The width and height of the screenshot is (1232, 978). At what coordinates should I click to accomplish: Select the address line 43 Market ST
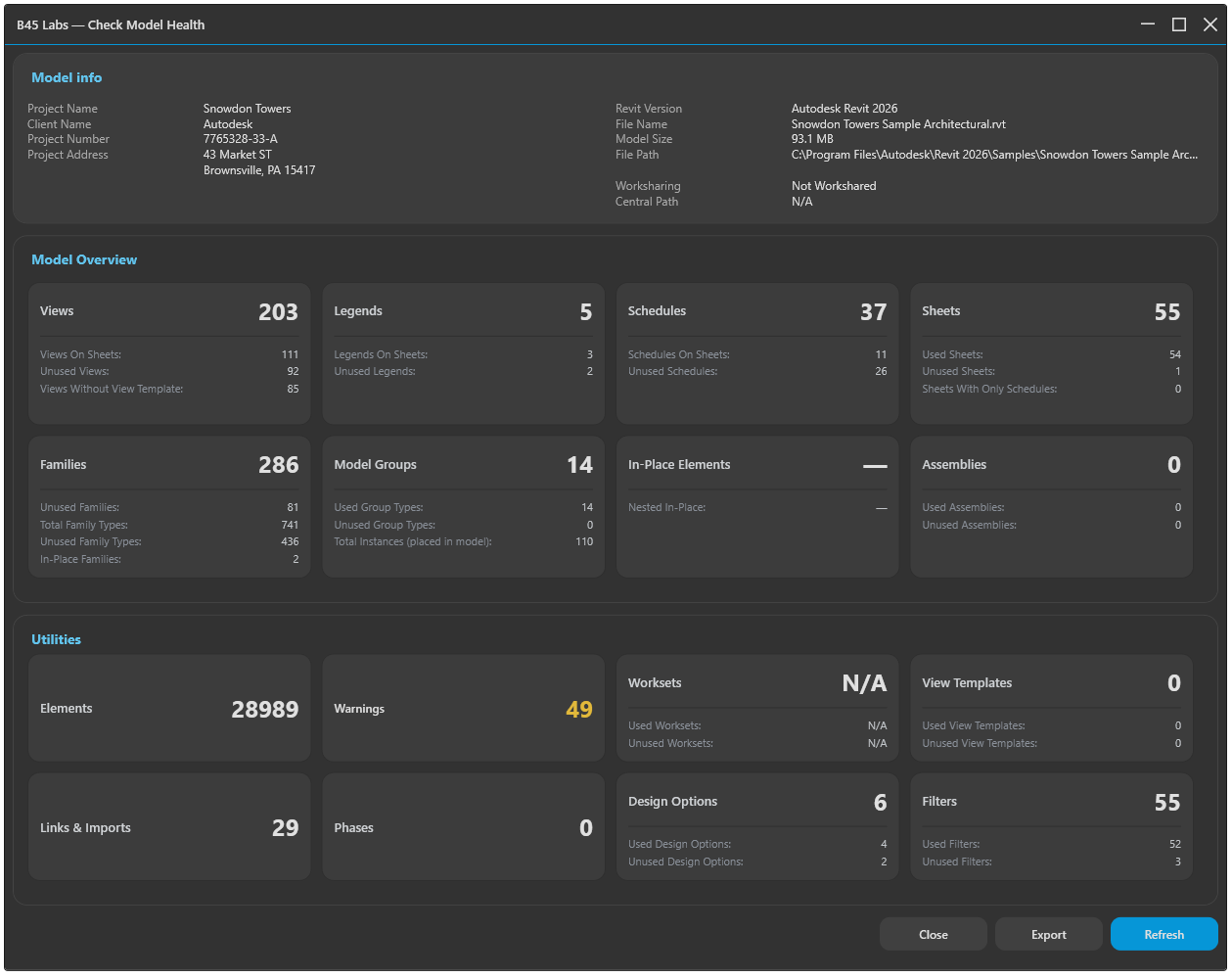point(237,155)
